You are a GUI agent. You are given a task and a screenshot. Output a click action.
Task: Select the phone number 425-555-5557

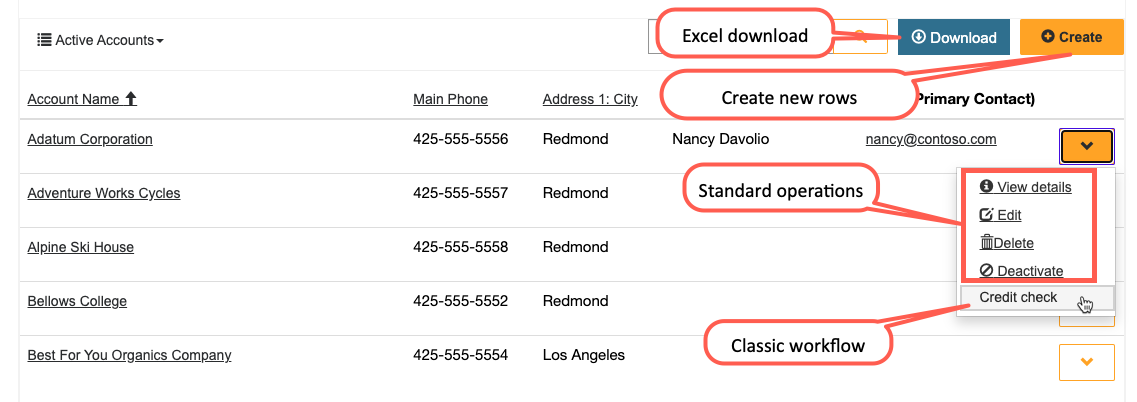460,193
